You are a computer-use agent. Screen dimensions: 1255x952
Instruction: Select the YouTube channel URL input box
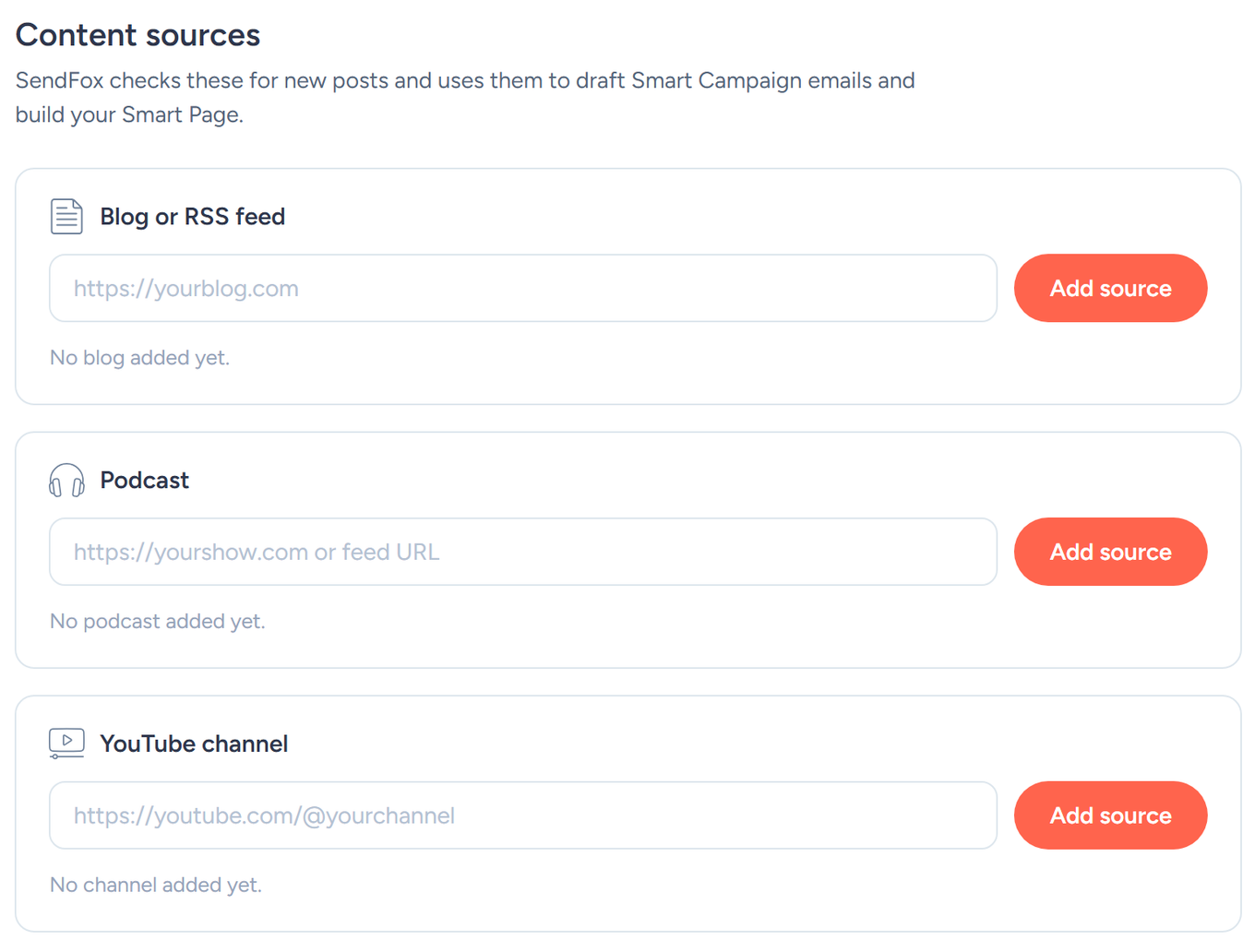[x=523, y=815]
